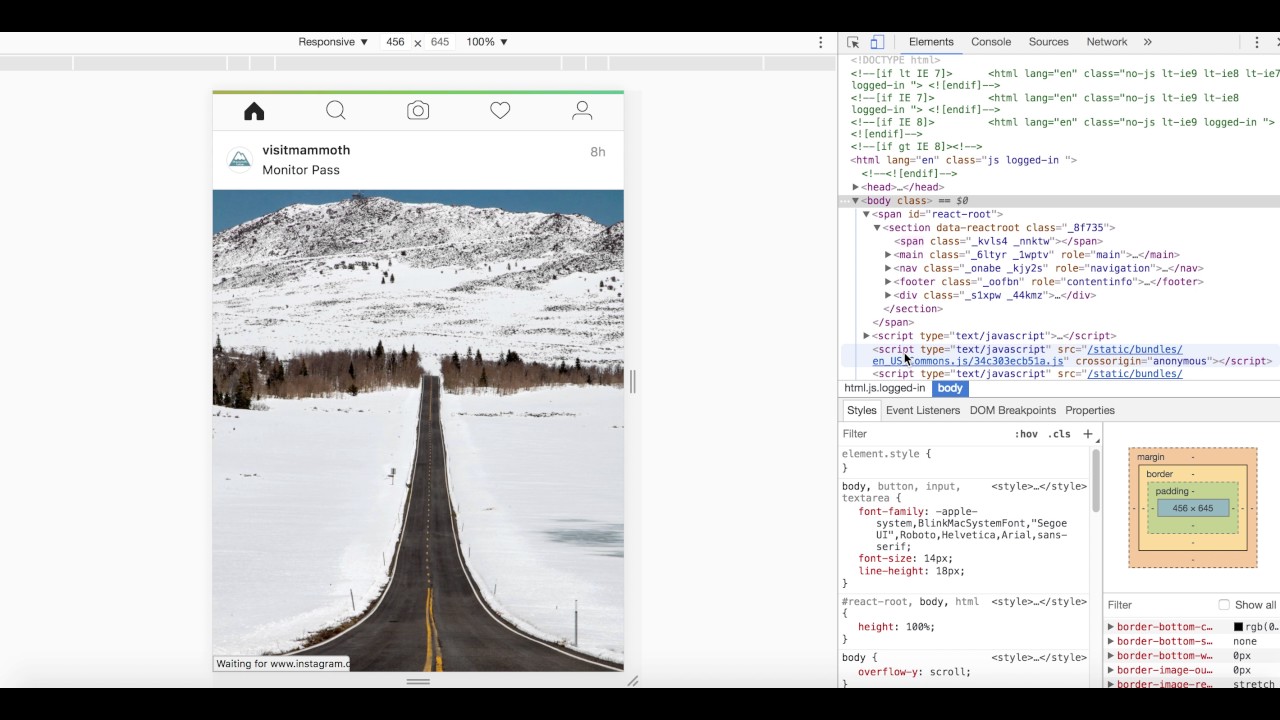Click the computed styles Filter field
The height and width of the screenshot is (720, 1280).
(x=1157, y=605)
